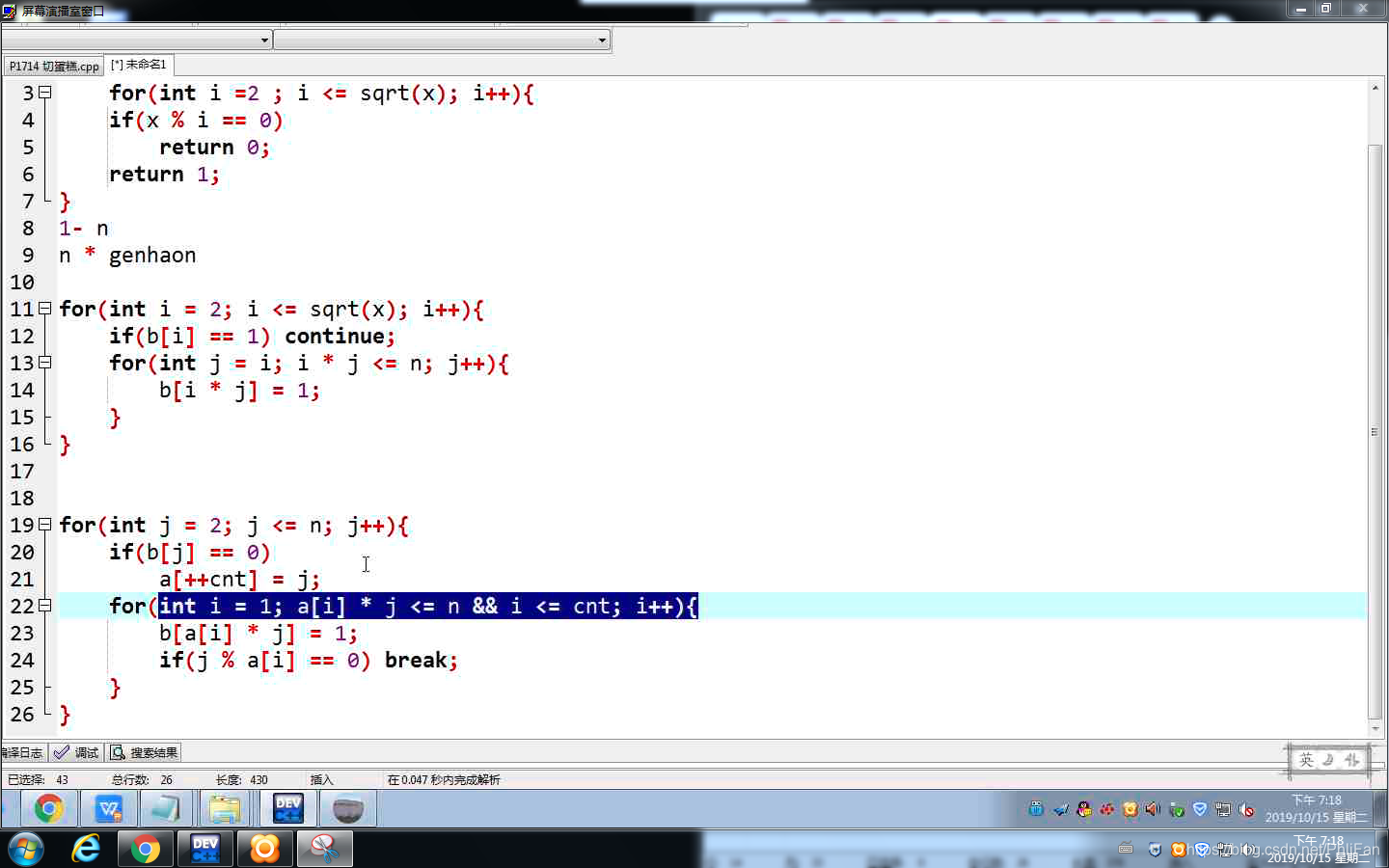The width and height of the screenshot is (1389, 868).
Task: Click '总行数: 26' in status bar
Action: pos(142,779)
